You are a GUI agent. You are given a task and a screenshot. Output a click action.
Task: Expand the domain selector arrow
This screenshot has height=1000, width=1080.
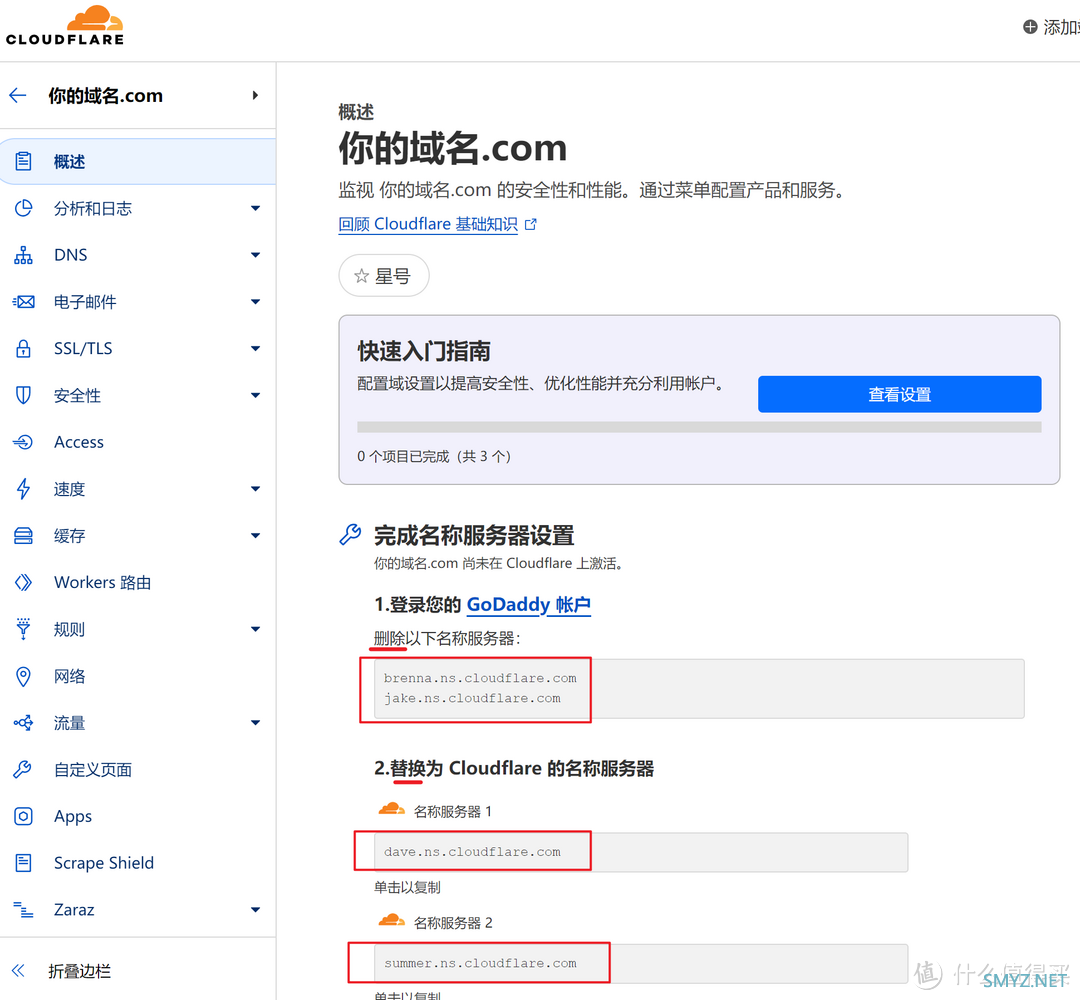coord(256,95)
